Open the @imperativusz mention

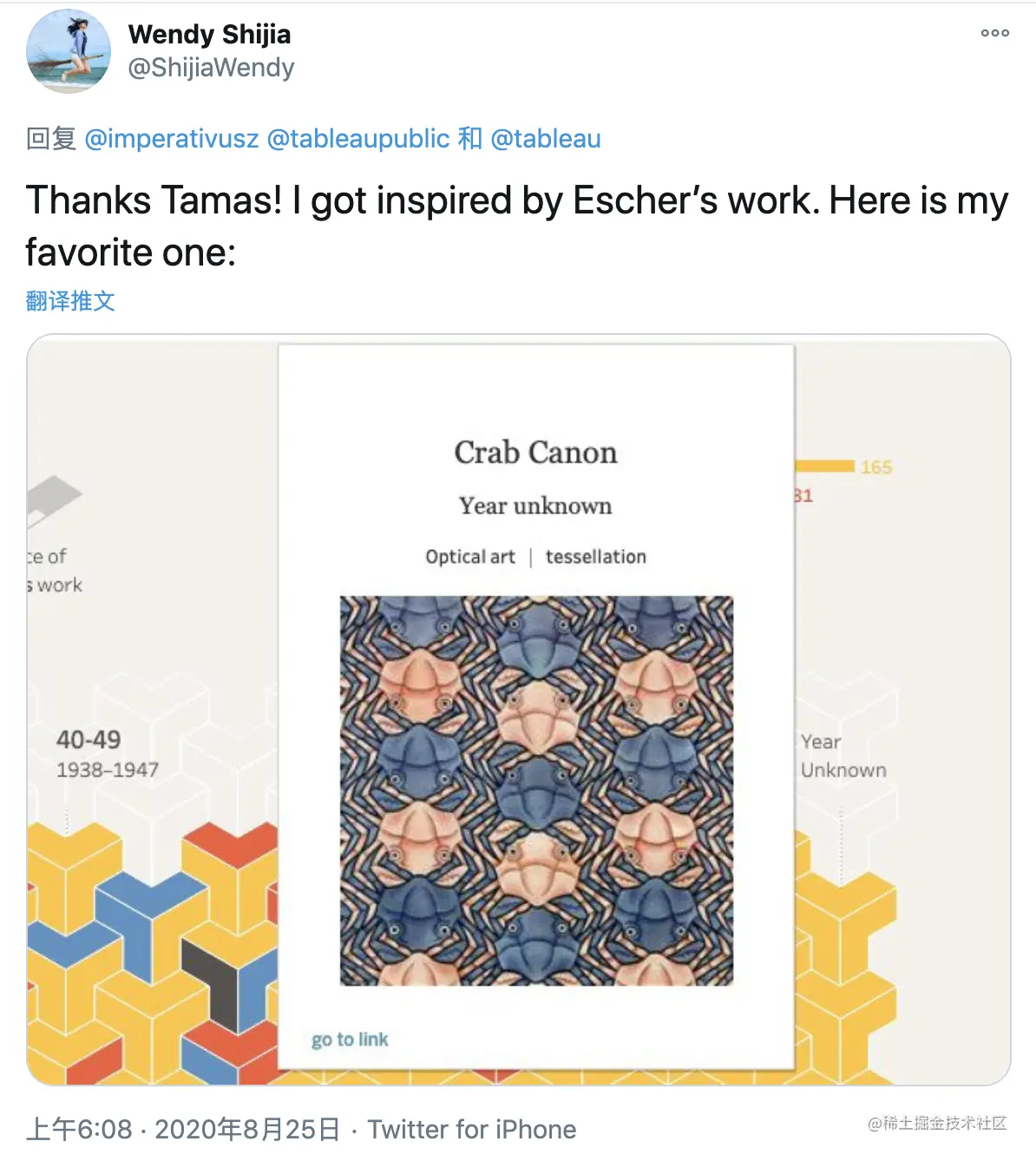tap(172, 139)
